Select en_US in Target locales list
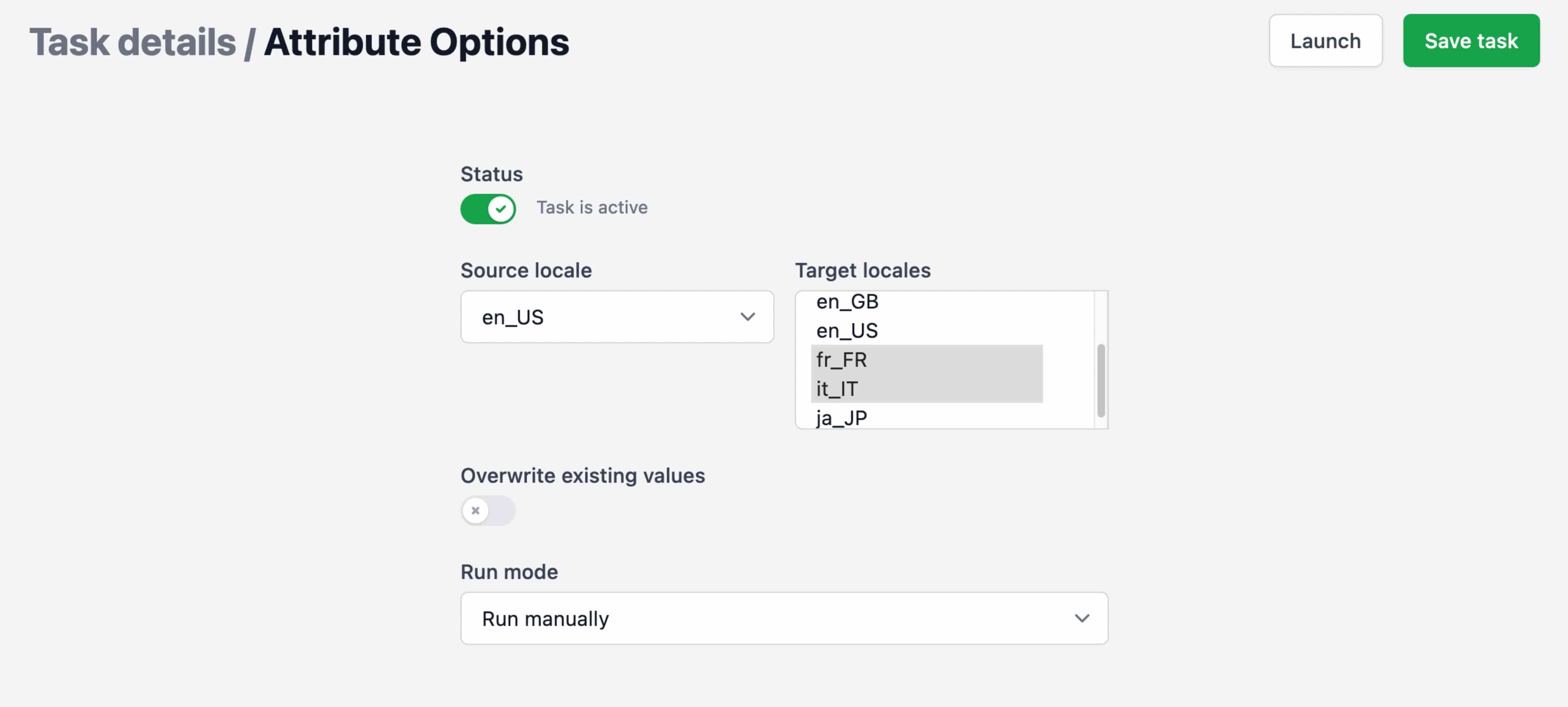Image resolution: width=1568 pixels, height=707 pixels. pos(847,331)
